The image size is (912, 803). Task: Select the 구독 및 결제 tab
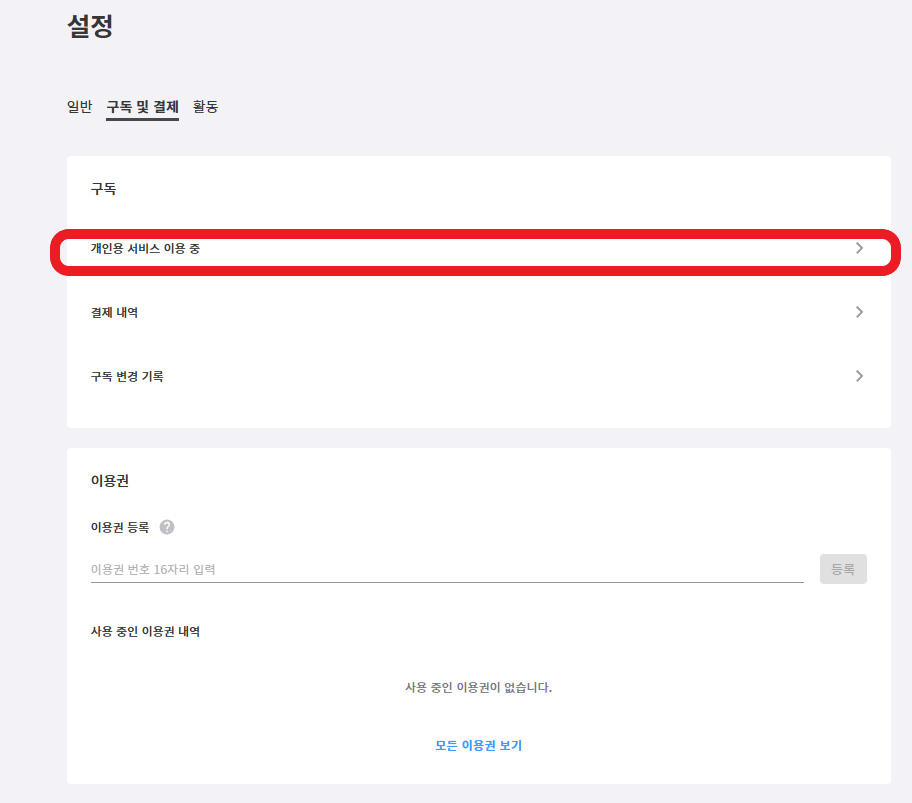(x=142, y=107)
